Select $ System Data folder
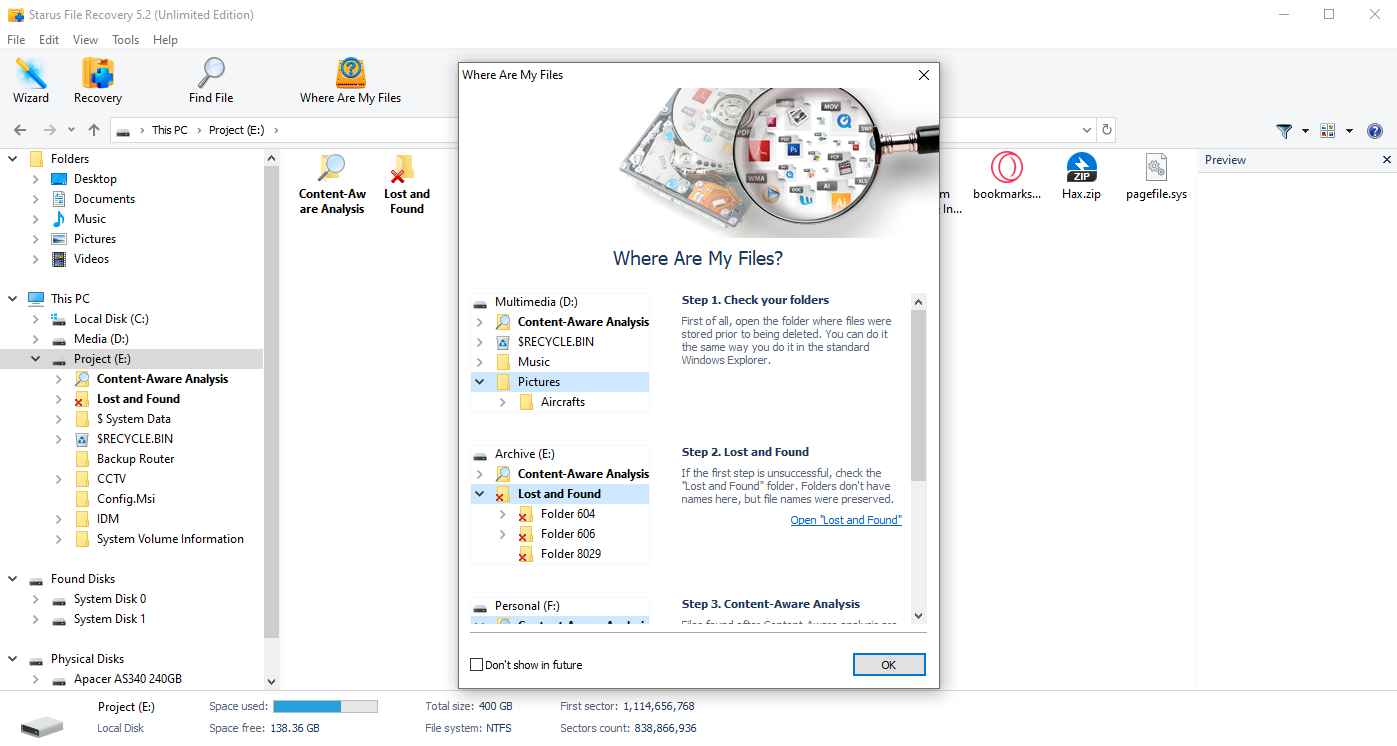 [x=134, y=419]
